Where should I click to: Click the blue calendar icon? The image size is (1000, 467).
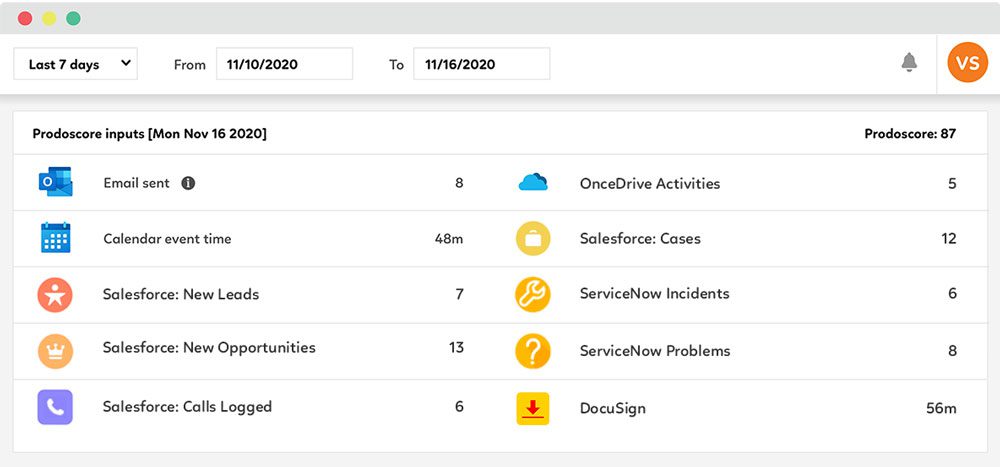55,238
